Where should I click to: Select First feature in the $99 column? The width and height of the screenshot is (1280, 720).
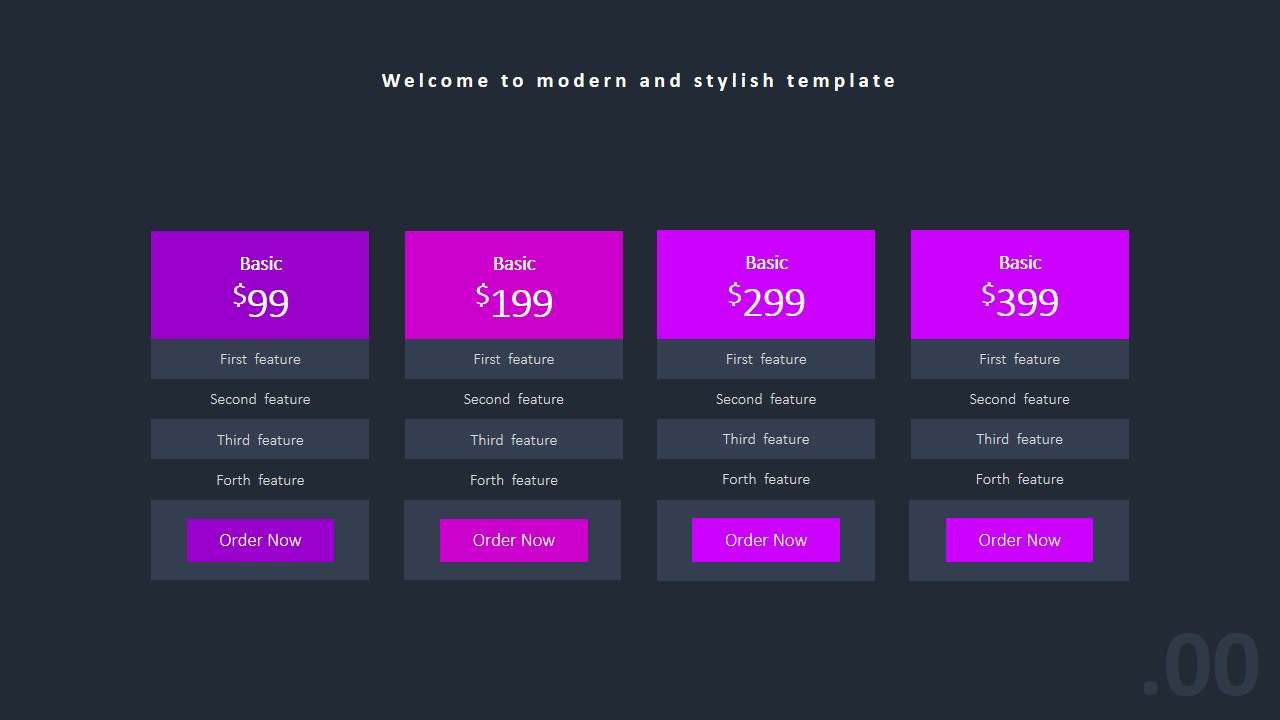coord(260,359)
